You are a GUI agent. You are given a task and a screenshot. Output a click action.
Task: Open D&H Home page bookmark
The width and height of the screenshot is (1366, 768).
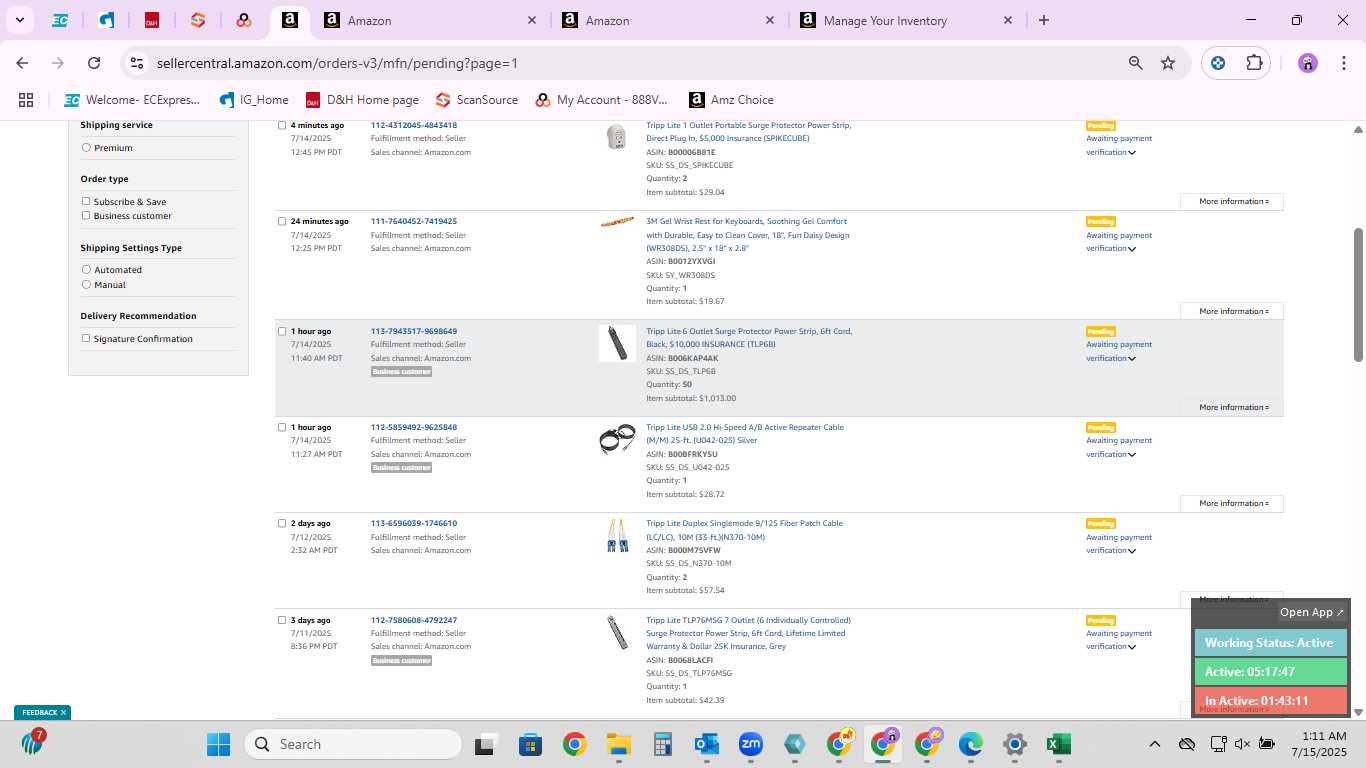coord(362,100)
